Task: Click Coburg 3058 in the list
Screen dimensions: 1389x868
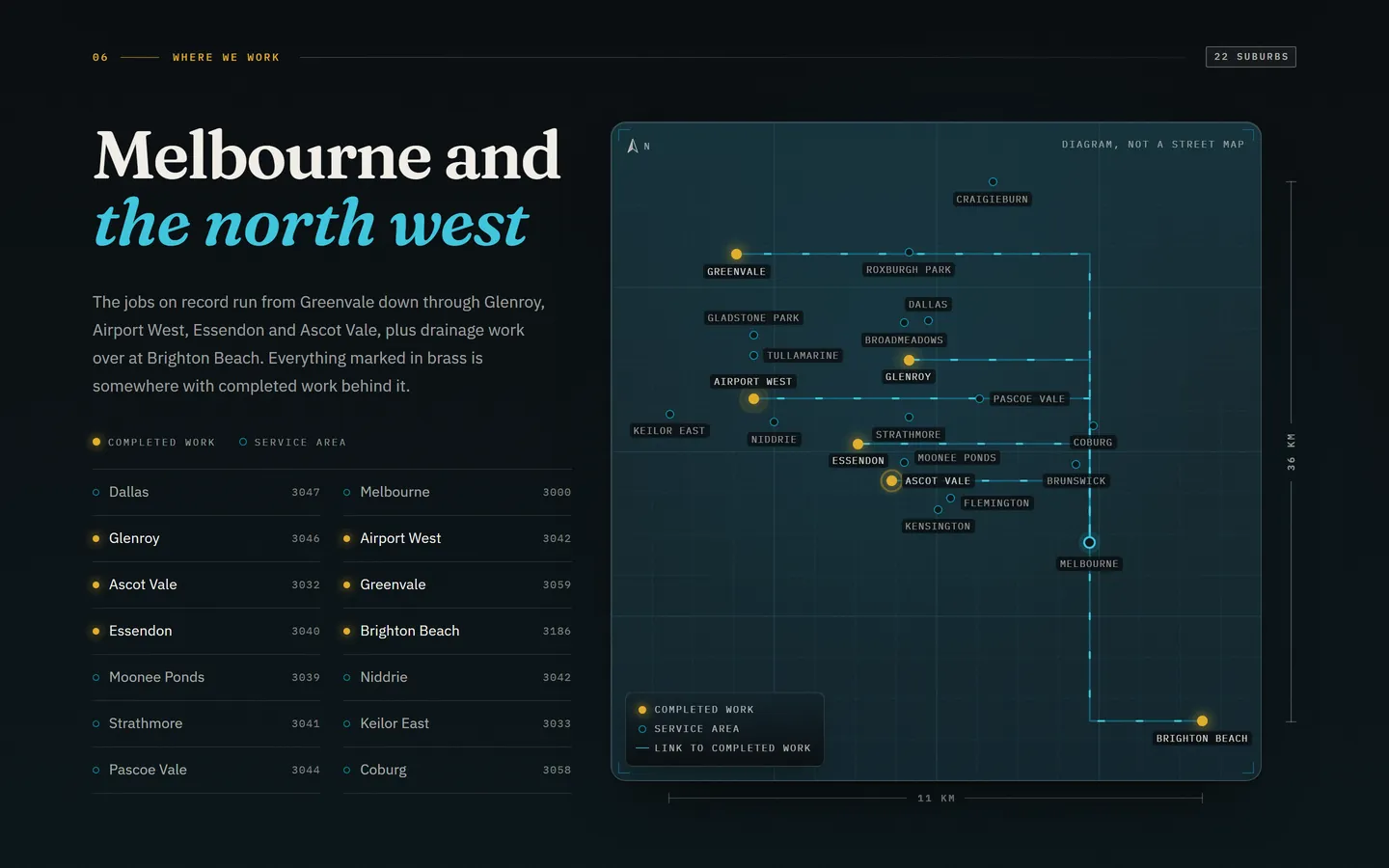Action: tap(457, 770)
